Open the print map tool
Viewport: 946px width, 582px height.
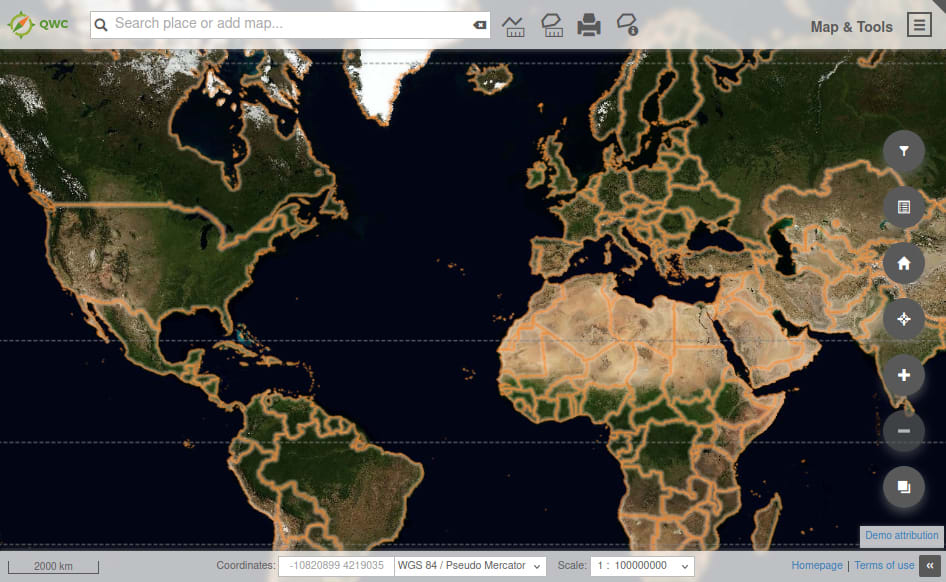[590, 25]
